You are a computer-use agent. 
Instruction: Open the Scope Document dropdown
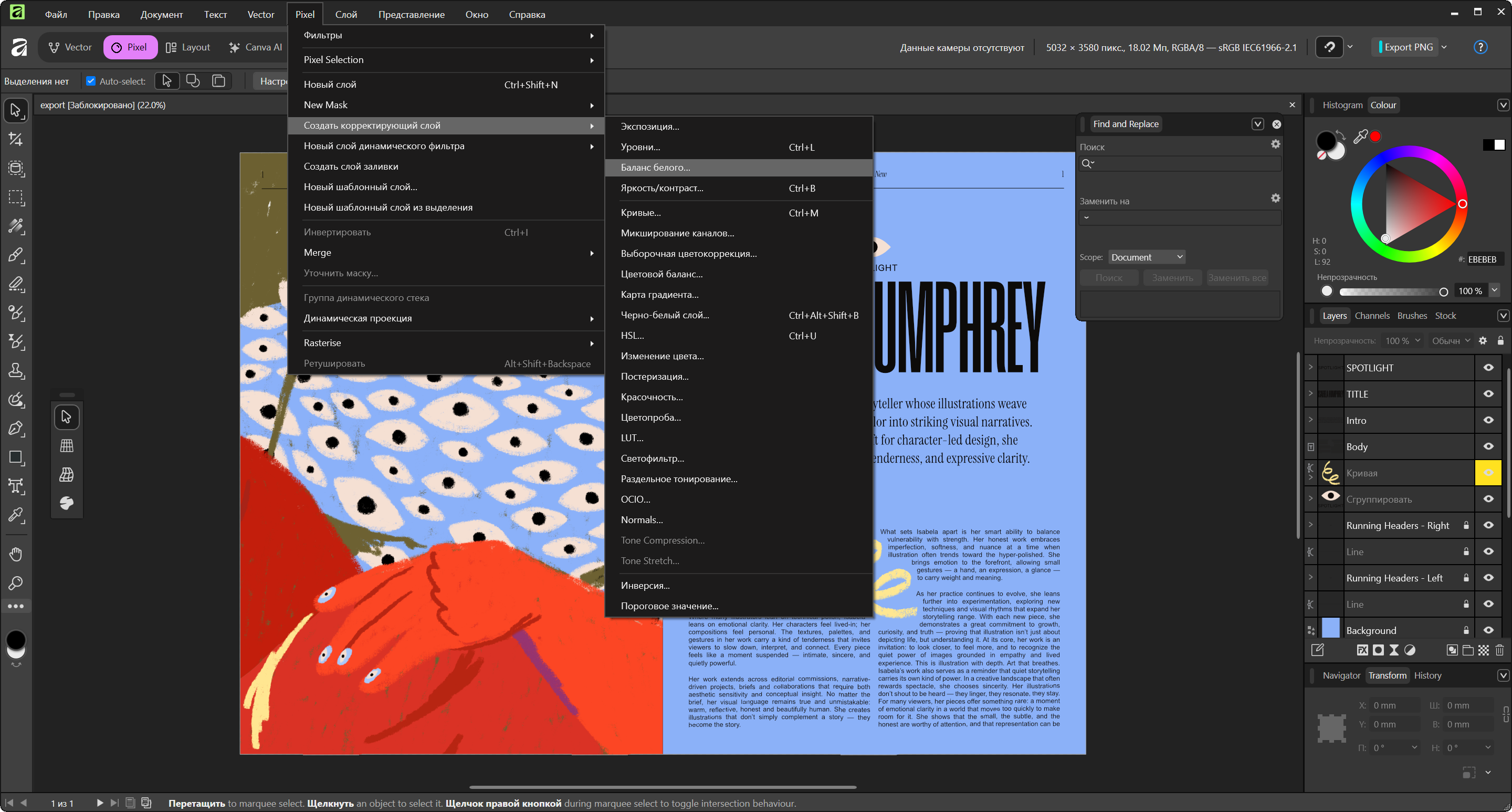(1146, 257)
